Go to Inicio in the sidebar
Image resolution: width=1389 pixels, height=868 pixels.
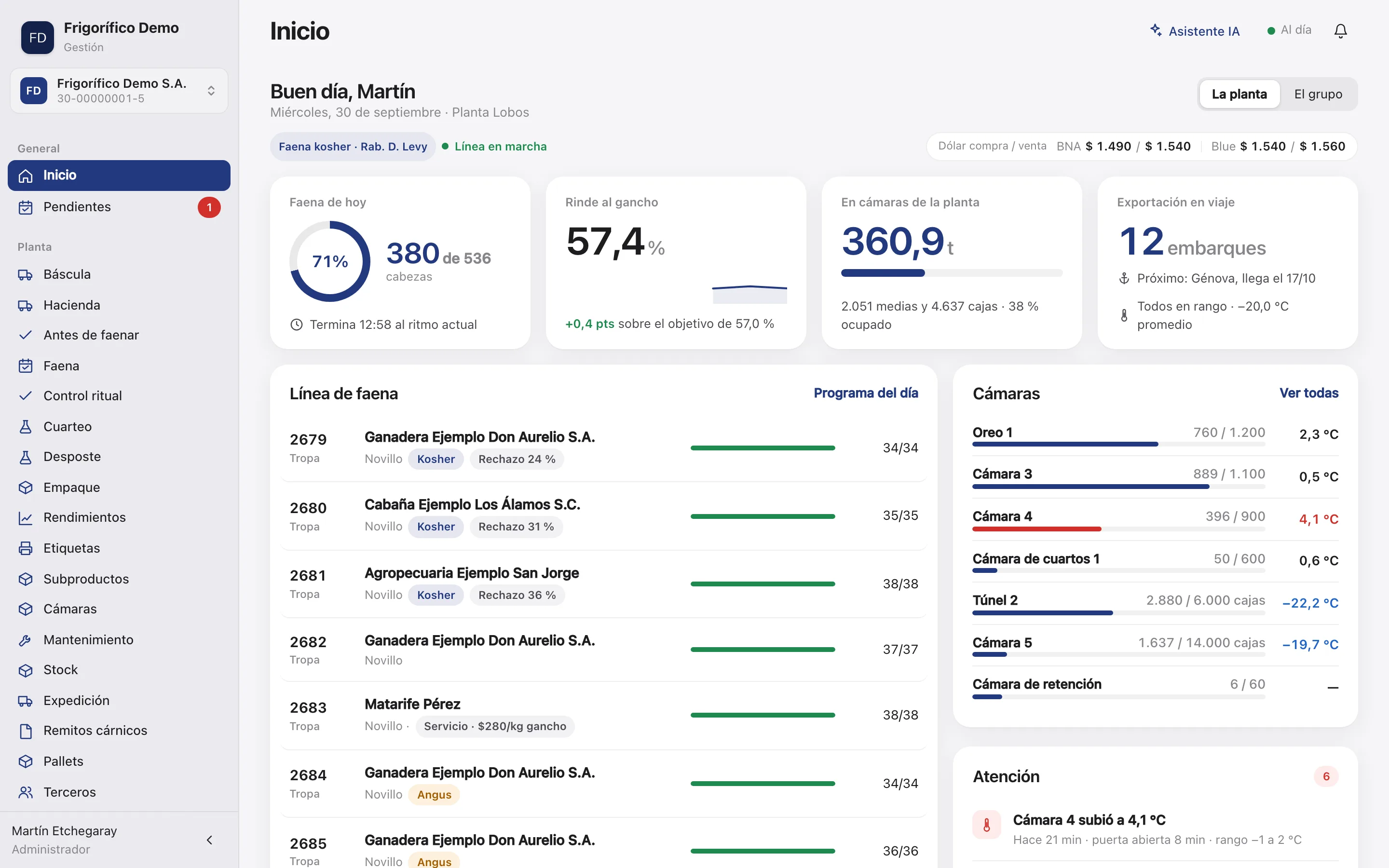click(x=119, y=175)
